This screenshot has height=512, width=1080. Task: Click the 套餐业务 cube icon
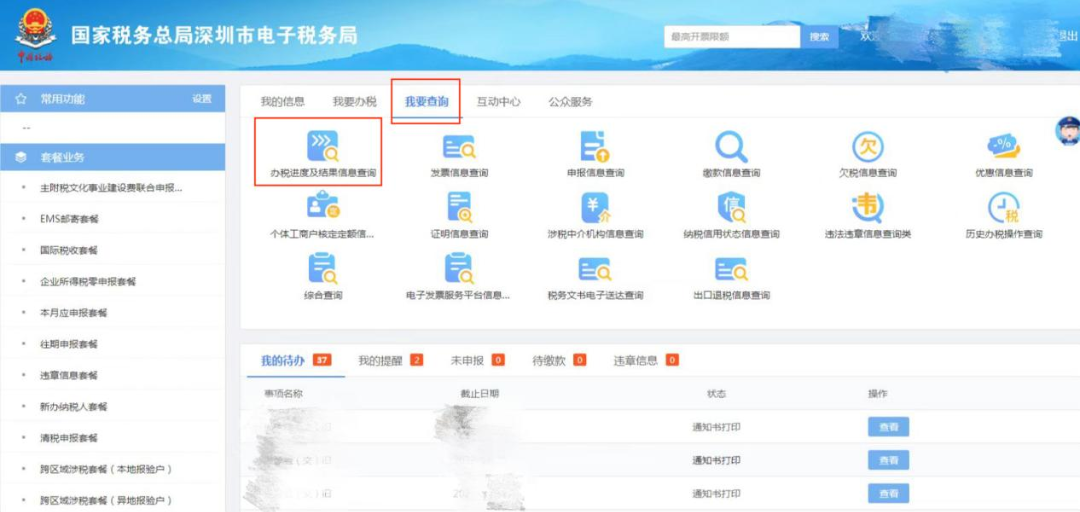(21, 157)
